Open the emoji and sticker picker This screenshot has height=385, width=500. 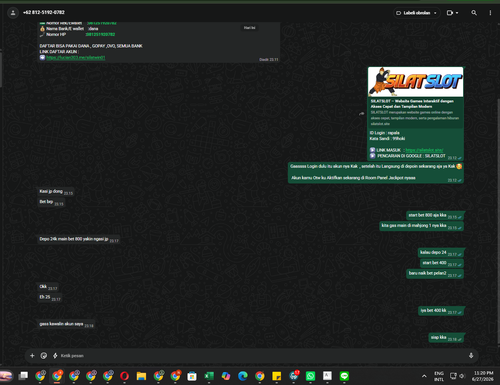point(44,356)
